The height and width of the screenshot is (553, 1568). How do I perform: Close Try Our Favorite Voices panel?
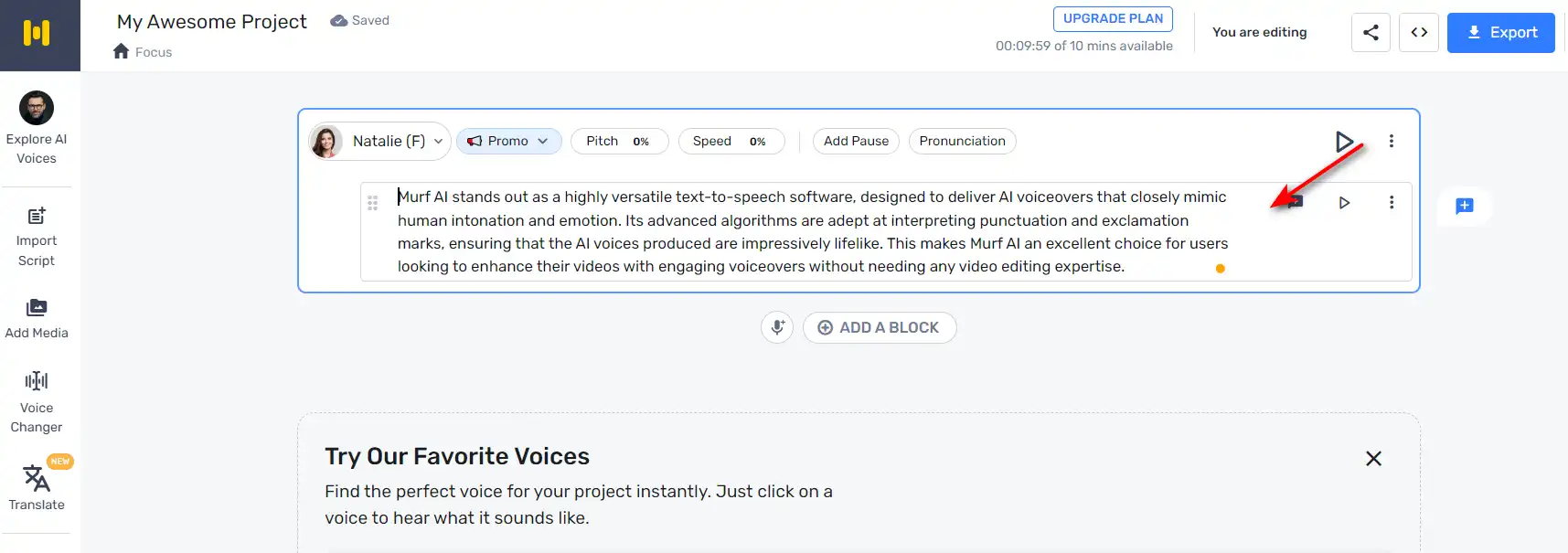click(x=1373, y=459)
